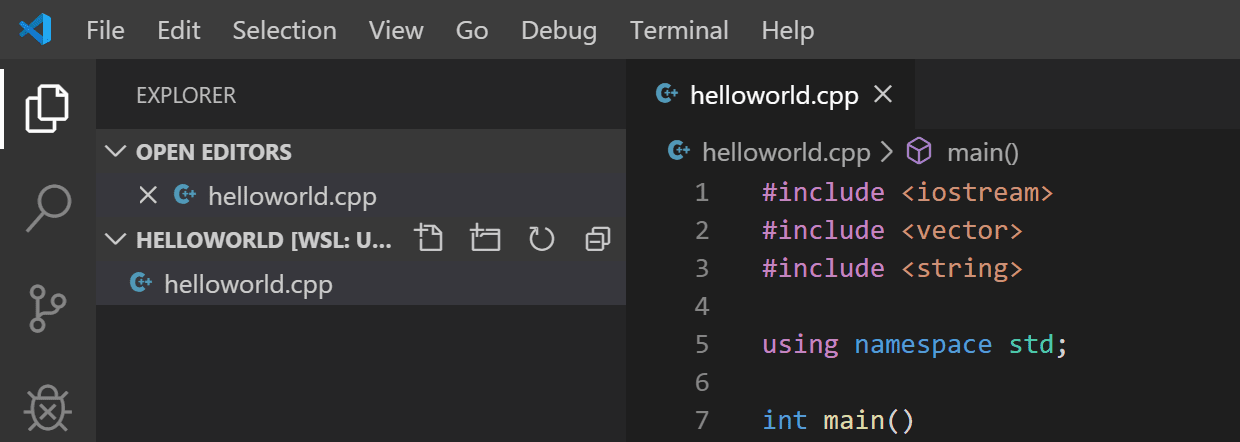This screenshot has height=442, width=1240.
Task: Refresh the Explorer file tree
Action: coord(541,239)
